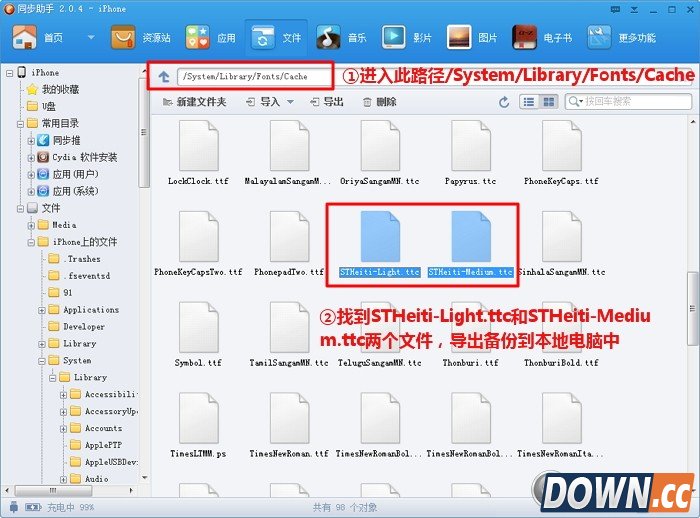Image resolution: width=700 pixels, height=518 pixels.
Task: Open the 音乐 music section
Action: (x=342, y=37)
